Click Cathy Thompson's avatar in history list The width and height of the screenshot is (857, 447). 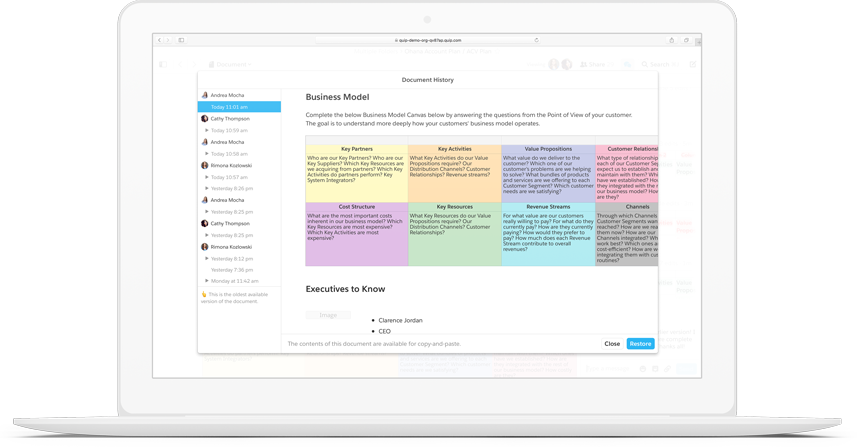pos(205,119)
